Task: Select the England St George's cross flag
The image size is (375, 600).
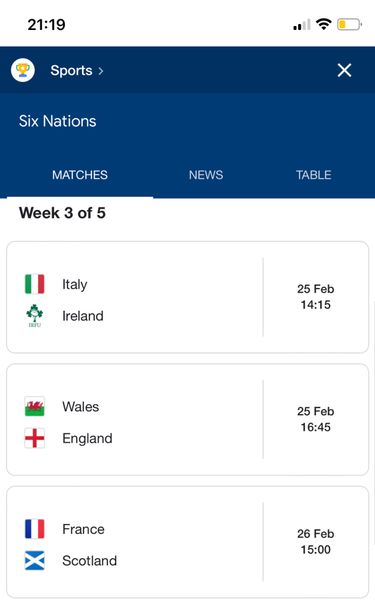Action: (x=34, y=438)
